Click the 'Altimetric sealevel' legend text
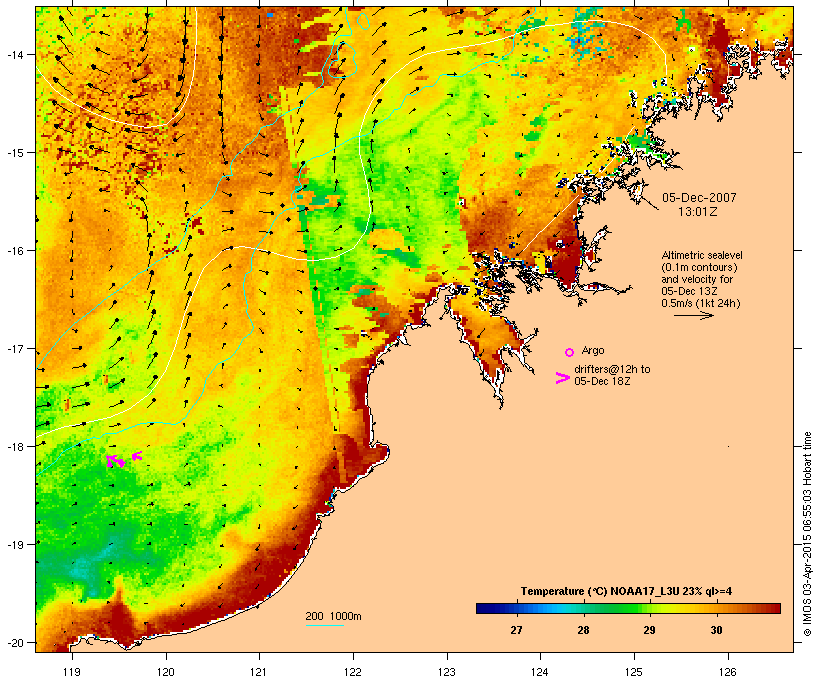The height and width of the screenshot is (680, 820). [702, 255]
